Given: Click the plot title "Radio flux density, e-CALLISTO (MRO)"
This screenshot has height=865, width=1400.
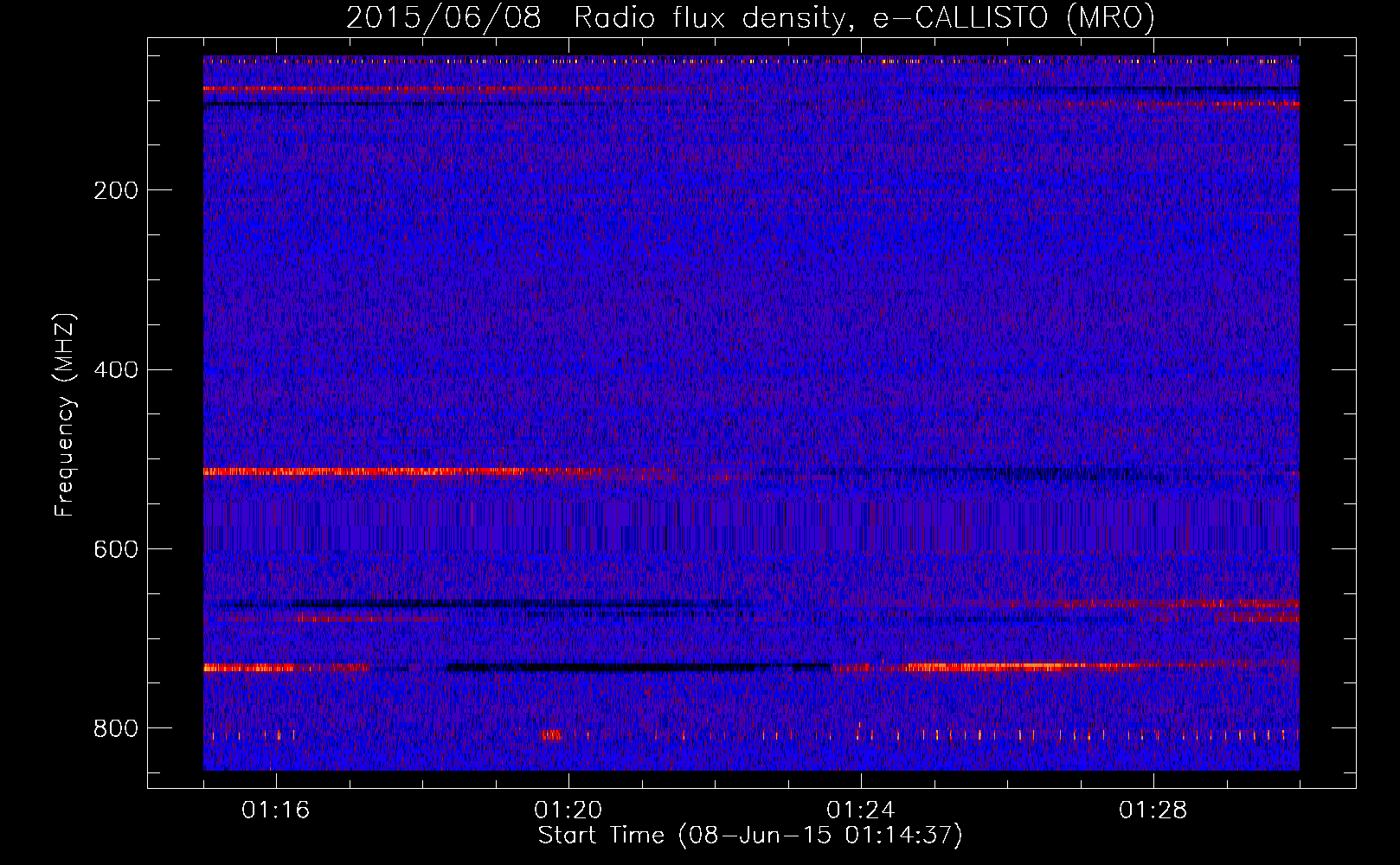Looking at the screenshot, I should tap(864, 18).
